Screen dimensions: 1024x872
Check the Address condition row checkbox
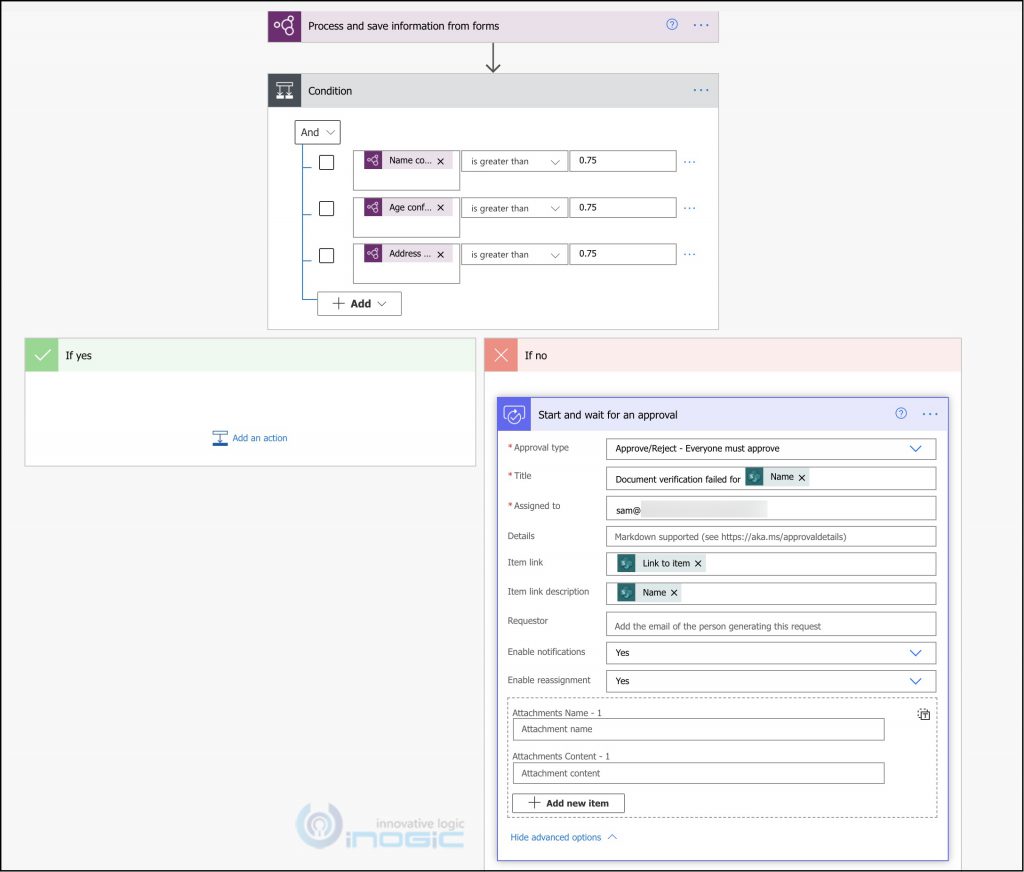pos(326,255)
